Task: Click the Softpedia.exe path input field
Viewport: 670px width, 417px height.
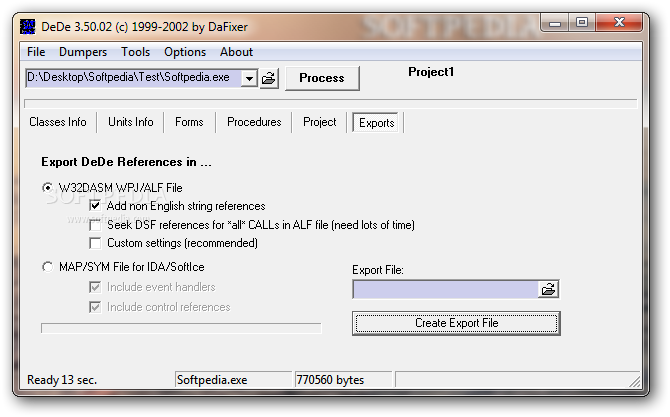Action: [133, 78]
